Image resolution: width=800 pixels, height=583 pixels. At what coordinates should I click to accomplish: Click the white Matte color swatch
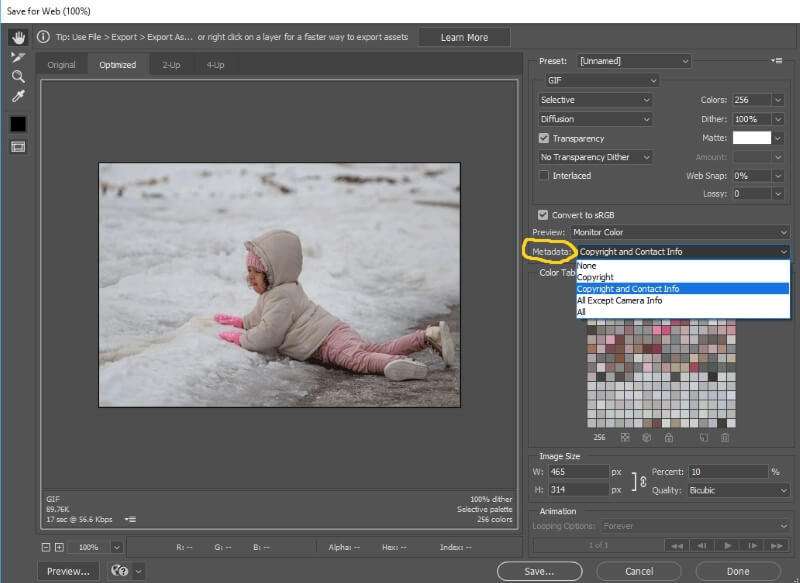point(752,138)
